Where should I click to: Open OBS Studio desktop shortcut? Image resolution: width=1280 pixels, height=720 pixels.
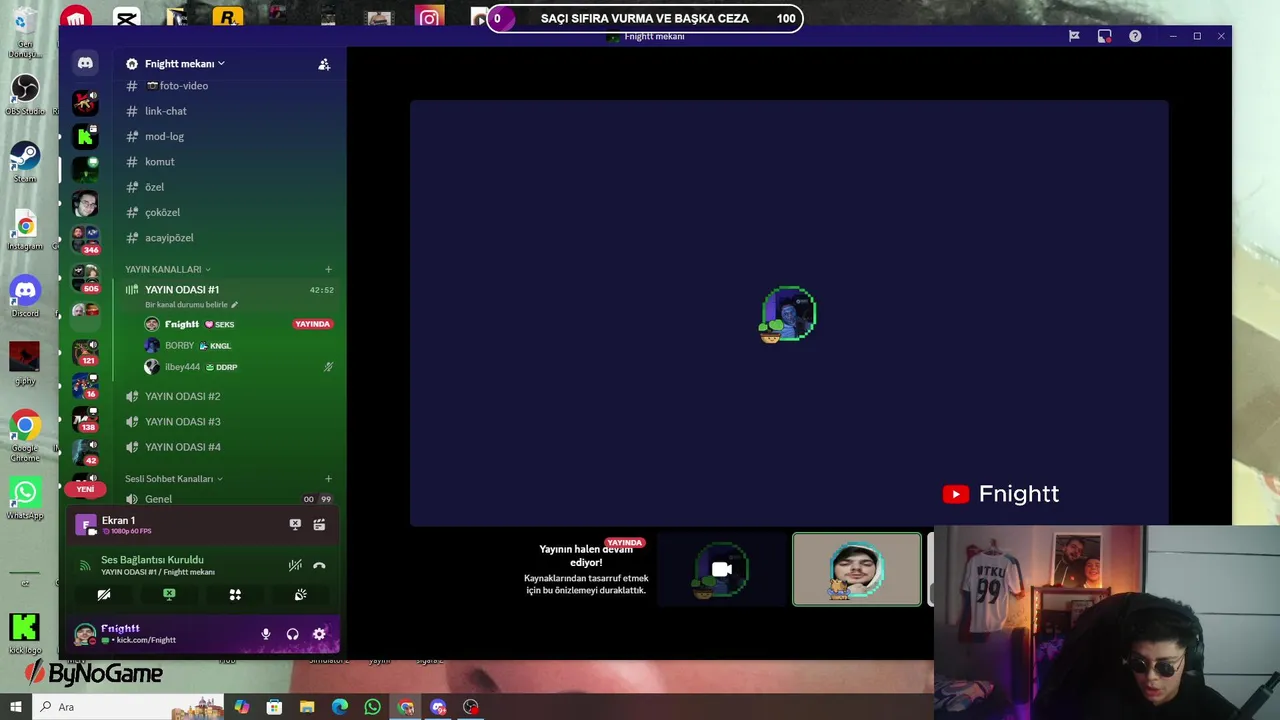pos(25,94)
